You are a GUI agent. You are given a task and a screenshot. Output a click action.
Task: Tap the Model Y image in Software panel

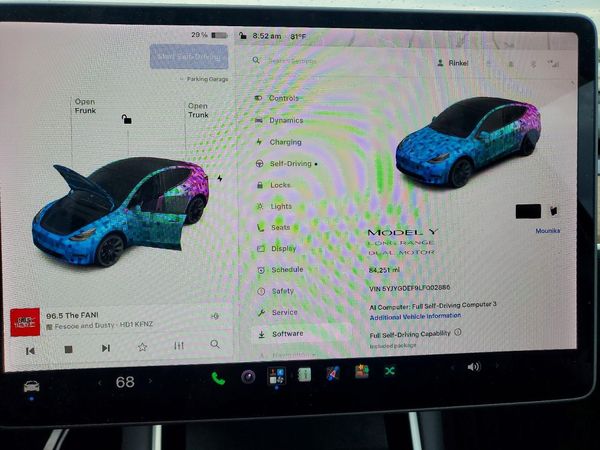468,142
